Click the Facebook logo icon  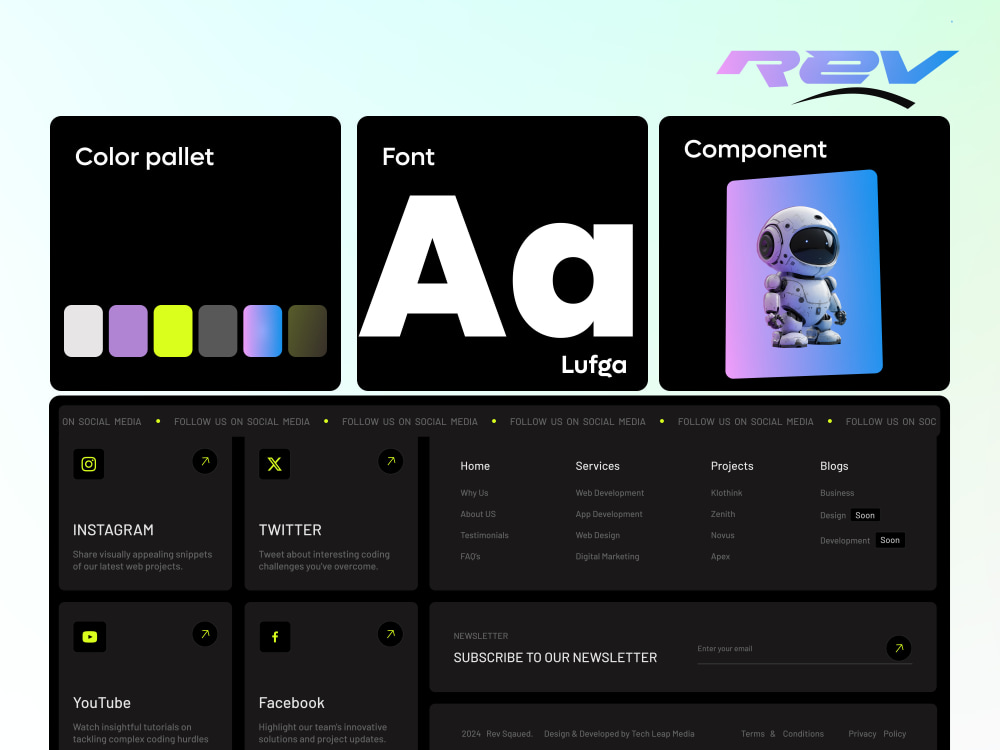tap(275, 636)
